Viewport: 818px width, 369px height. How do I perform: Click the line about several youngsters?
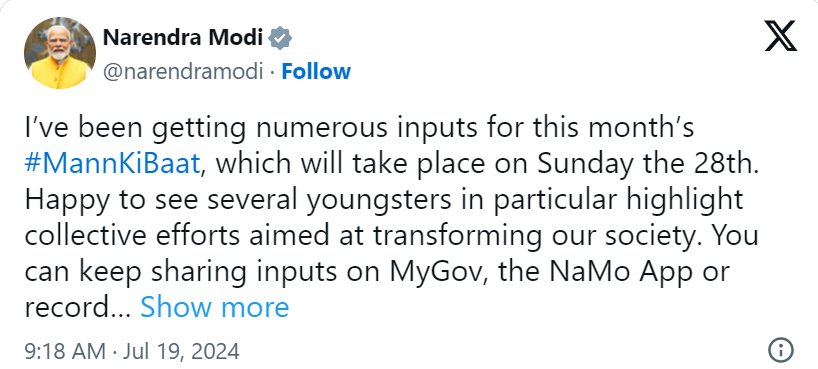(x=383, y=200)
